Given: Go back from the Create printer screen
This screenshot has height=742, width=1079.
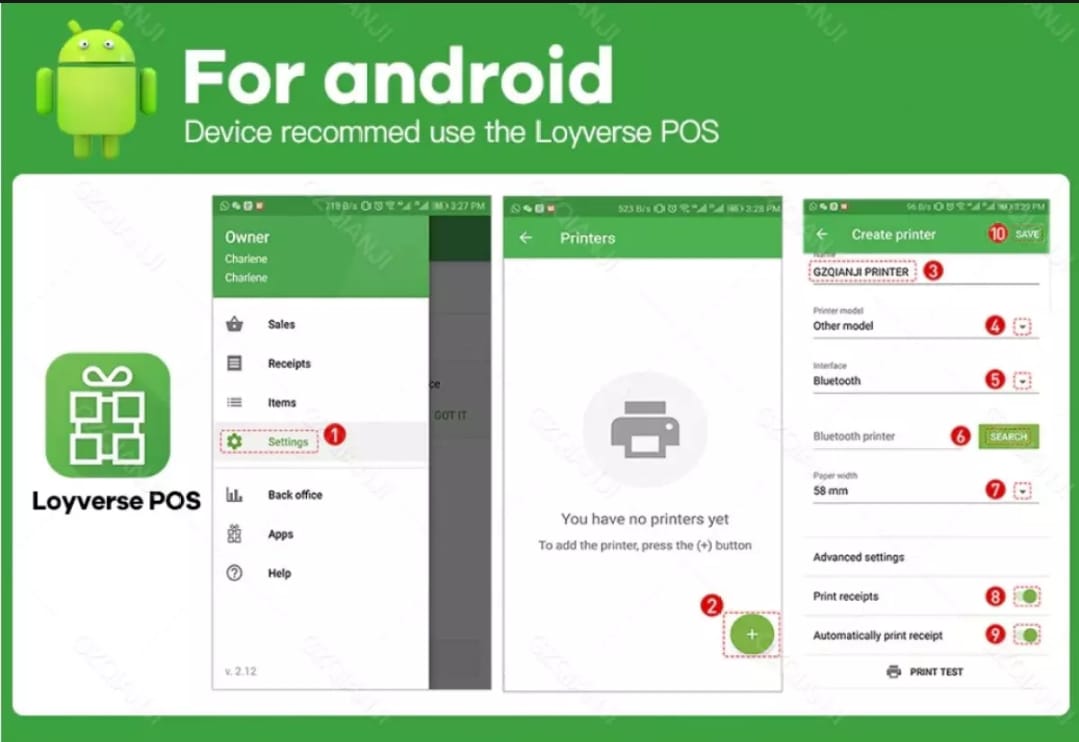Looking at the screenshot, I should click(822, 234).
